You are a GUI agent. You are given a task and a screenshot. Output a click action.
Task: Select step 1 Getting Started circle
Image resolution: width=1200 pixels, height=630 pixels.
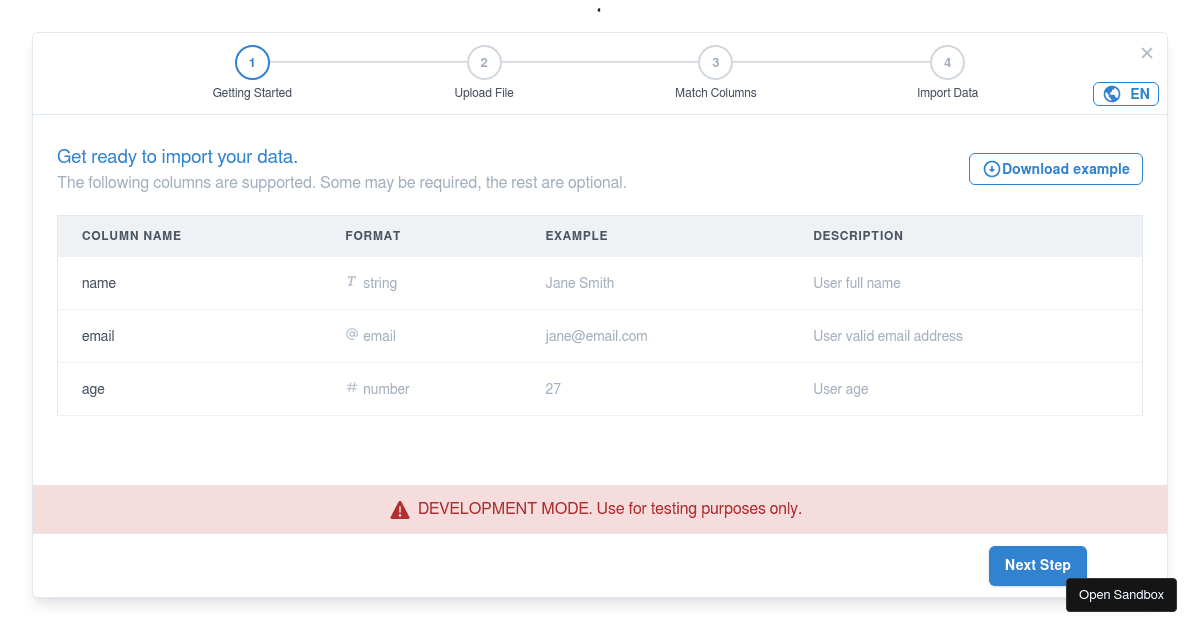pos(252,62)
